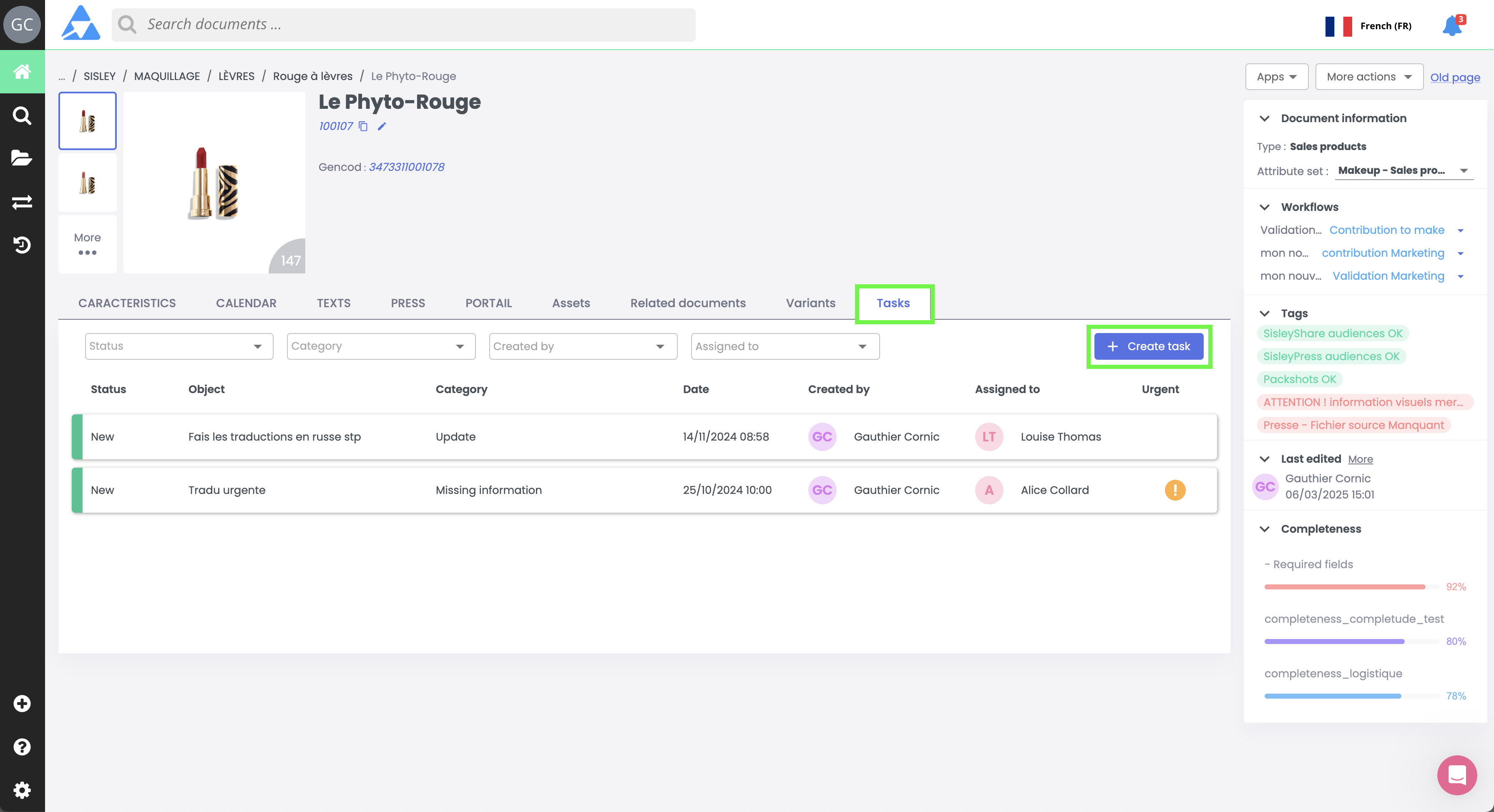
Task: Copy document ID 100107 with copy icon
Action: click(363, 126)
